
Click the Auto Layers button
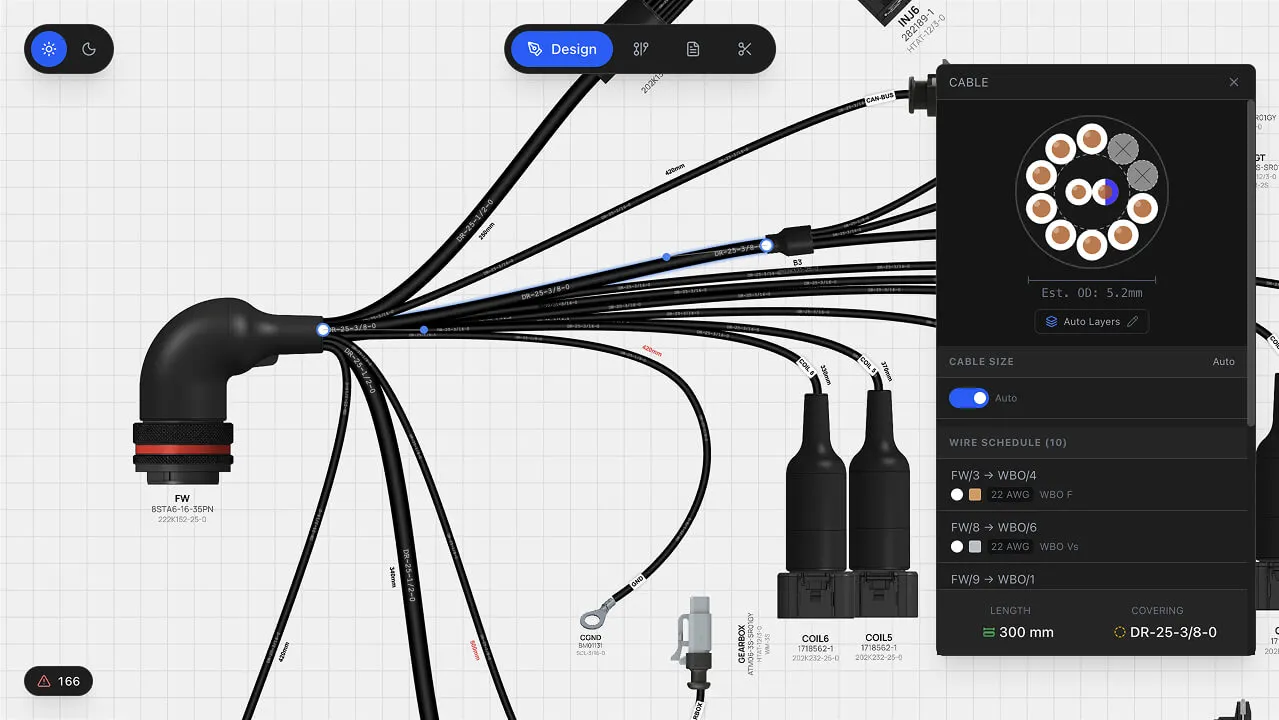(x=1091, y=322)
